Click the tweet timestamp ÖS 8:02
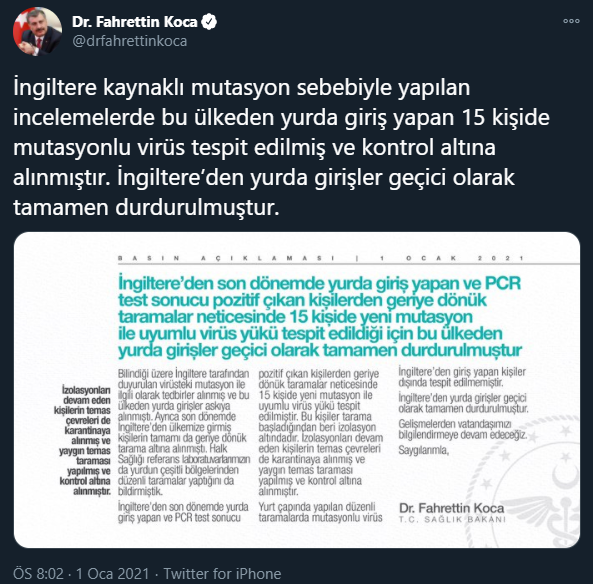This screenshot has width=593, height=584. tap(38, 573)
